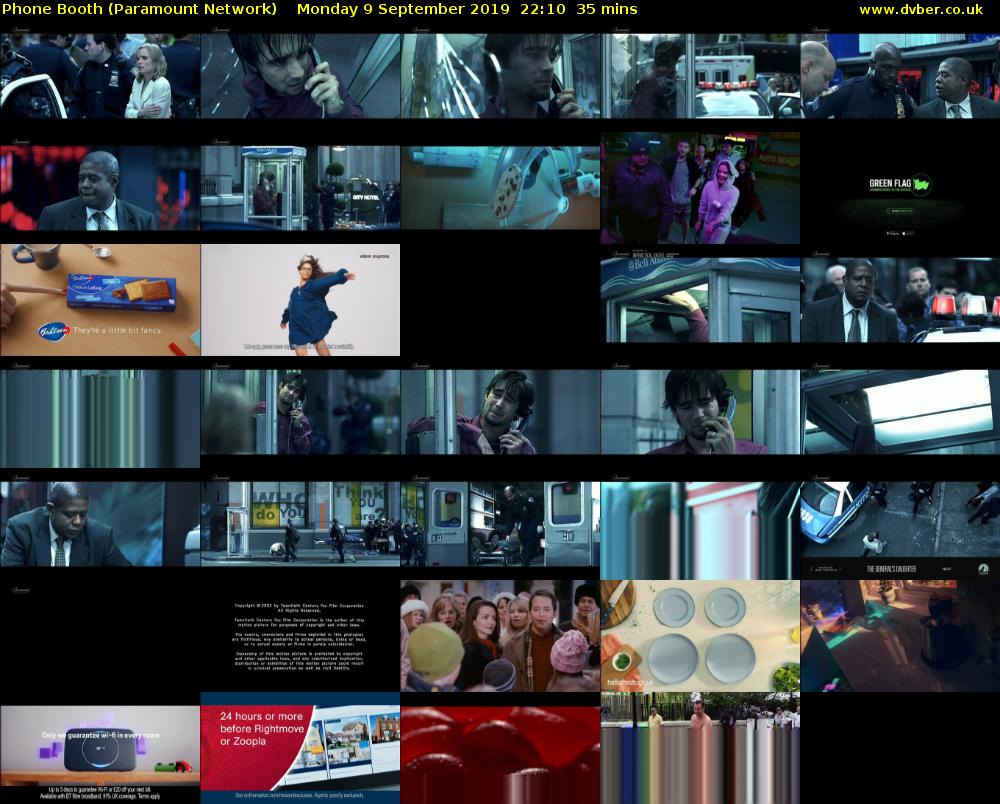The height and width of the screenshot is (804, 1000).
Task: Select thumbnail of crying man on phone
Action: [x=500, y=412]
